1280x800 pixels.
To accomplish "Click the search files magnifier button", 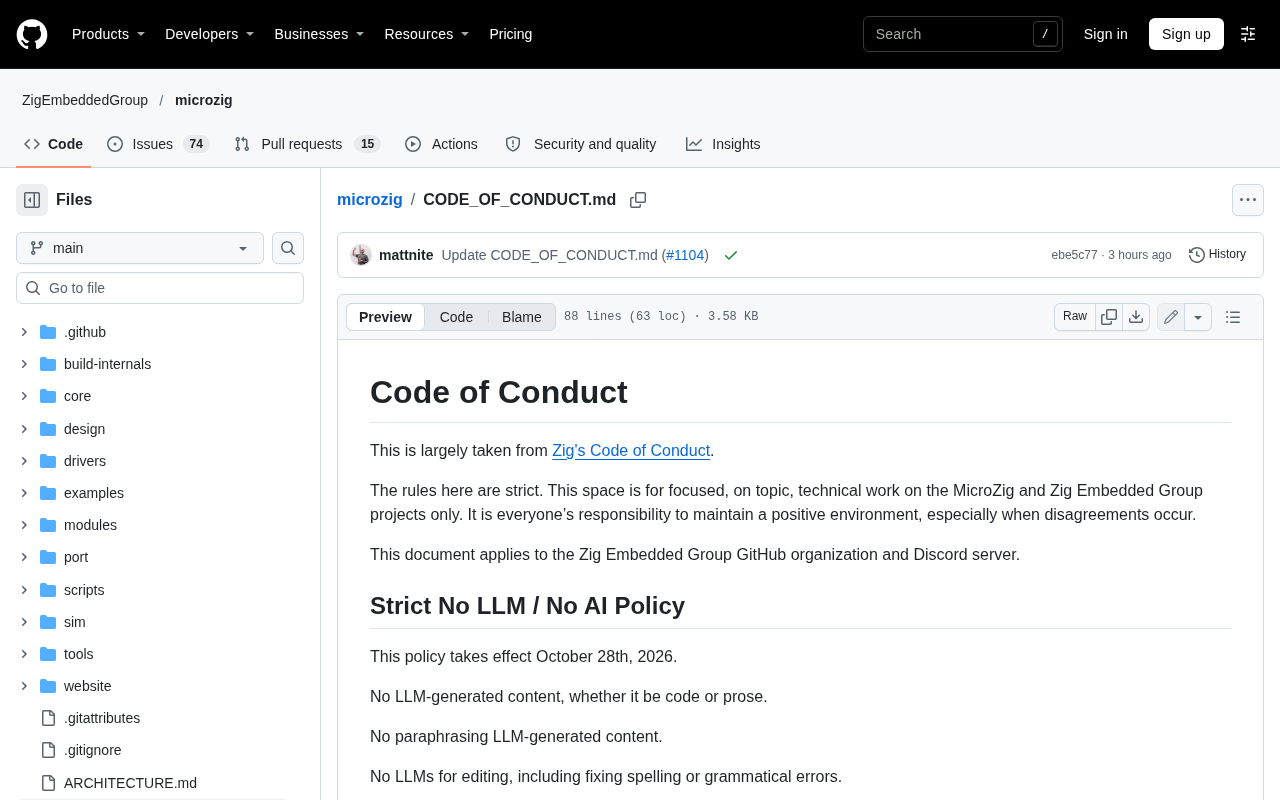I will tap(288, 248).
